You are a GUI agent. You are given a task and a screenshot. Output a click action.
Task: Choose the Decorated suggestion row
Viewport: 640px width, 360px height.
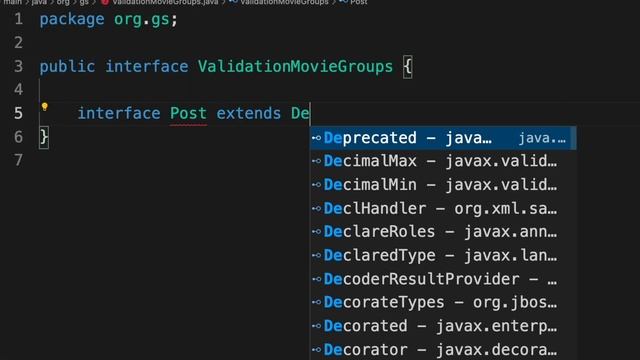pyautogui.click(x=443, y=326)
